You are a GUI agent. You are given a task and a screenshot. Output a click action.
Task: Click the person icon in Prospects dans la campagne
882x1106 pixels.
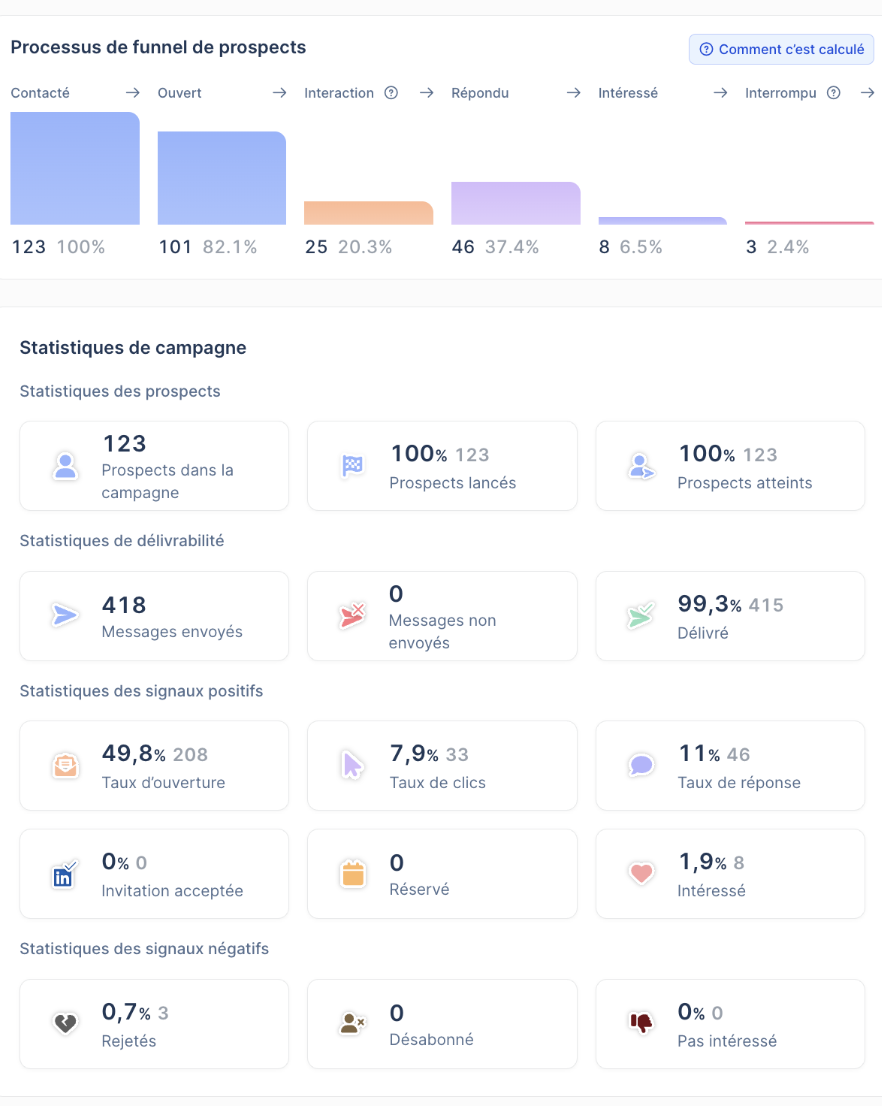66,466
